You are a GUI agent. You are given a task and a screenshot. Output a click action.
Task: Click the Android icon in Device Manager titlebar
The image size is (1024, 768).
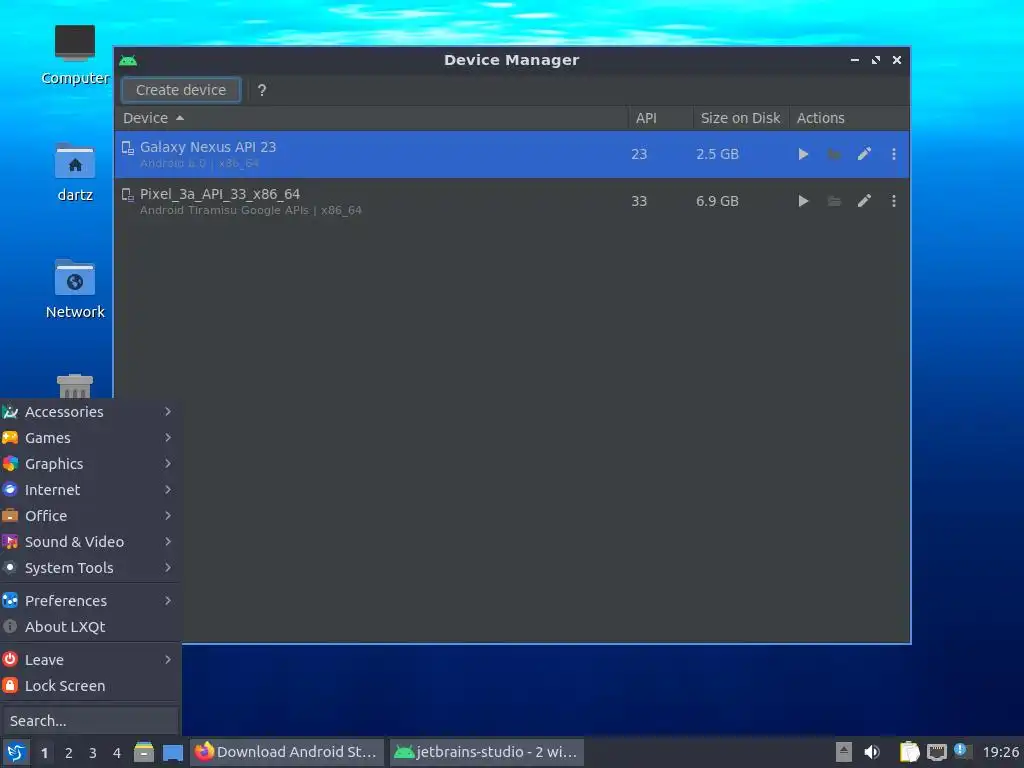pyautogui.click(x=128, y=61)
